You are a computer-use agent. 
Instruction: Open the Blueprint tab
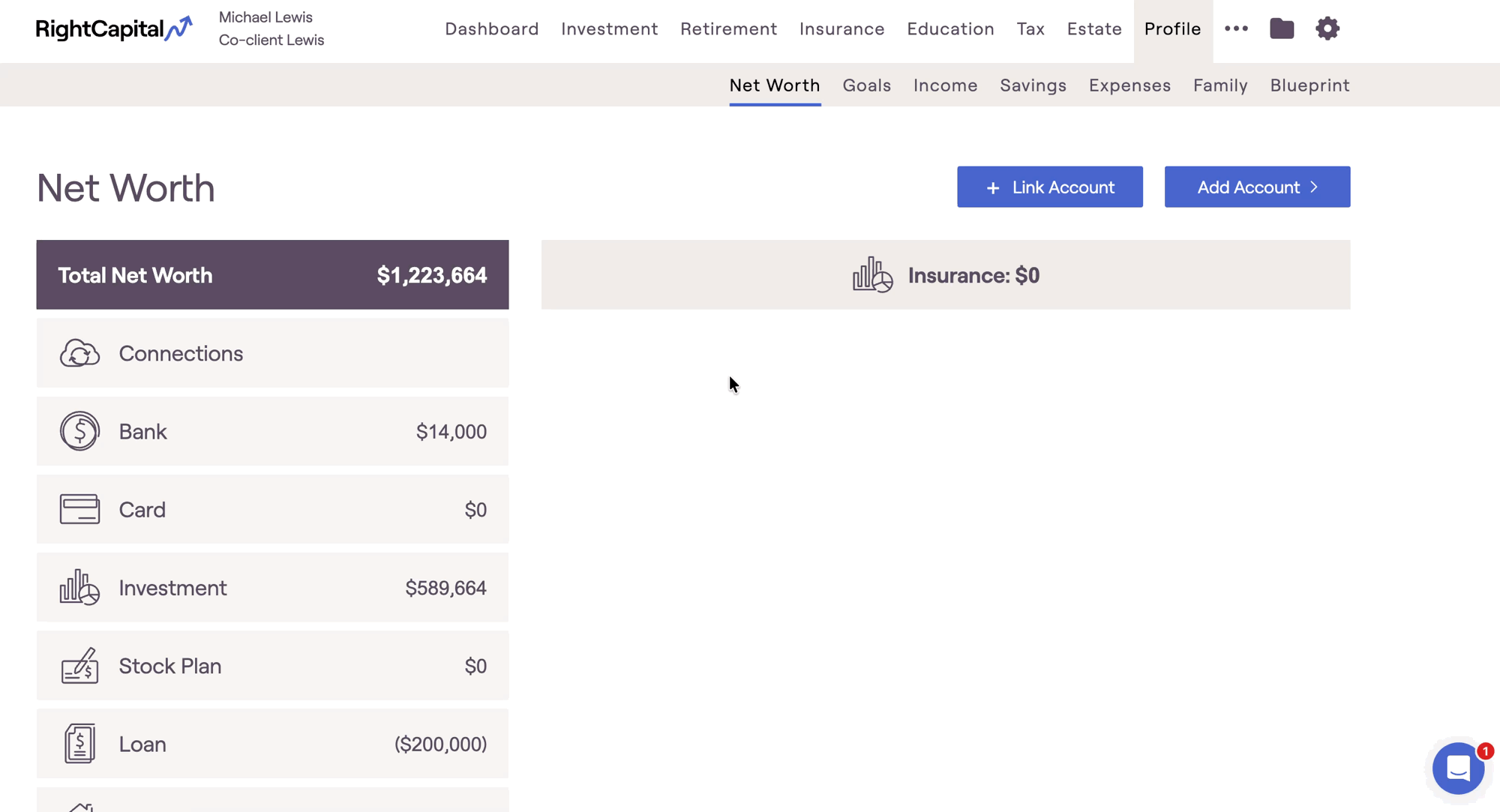point(1309,85)
